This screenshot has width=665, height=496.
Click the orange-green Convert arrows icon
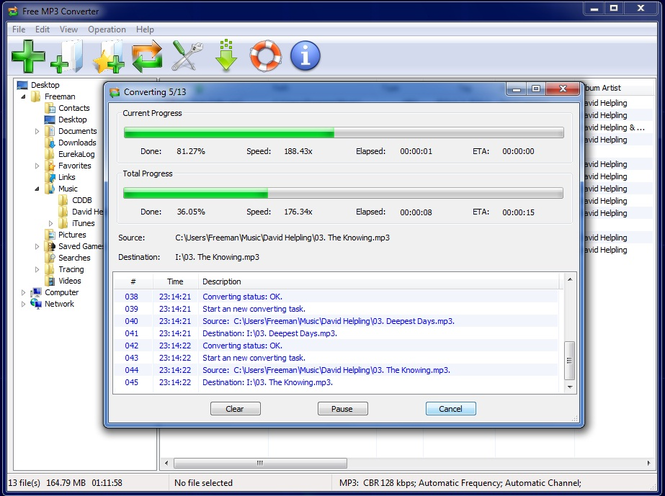[147, 57]
